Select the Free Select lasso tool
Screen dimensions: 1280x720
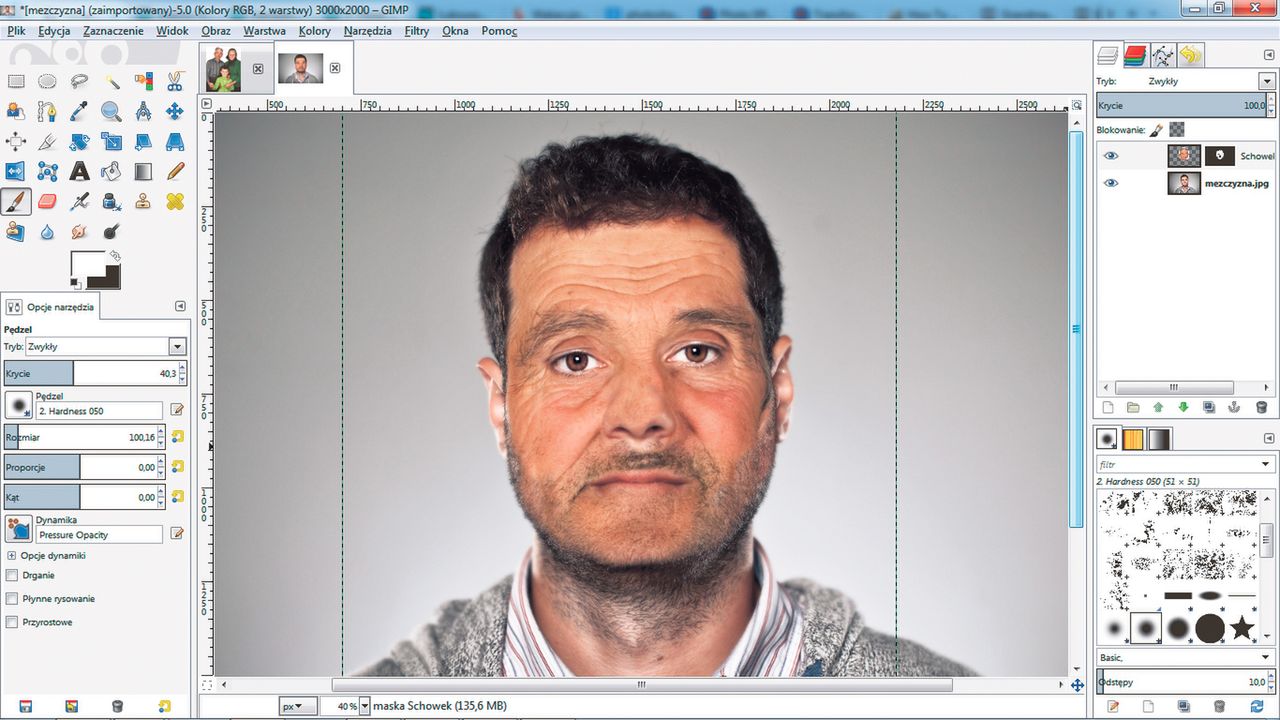click(x=79, y=81)
